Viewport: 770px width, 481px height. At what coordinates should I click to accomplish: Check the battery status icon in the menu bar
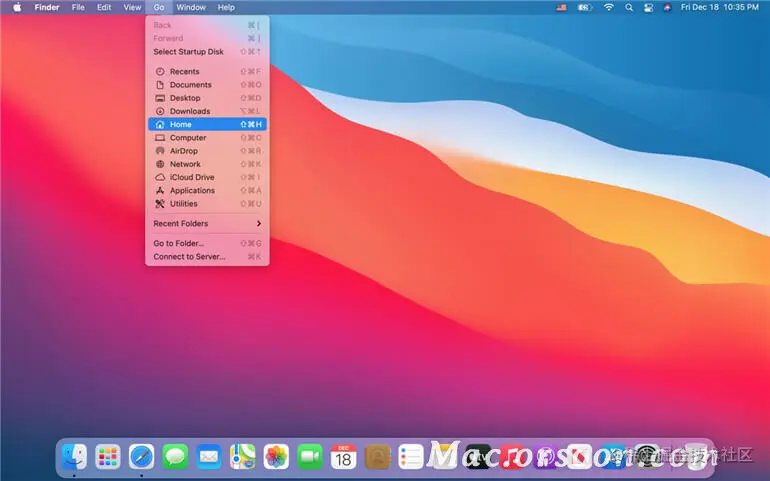(584, 7)
